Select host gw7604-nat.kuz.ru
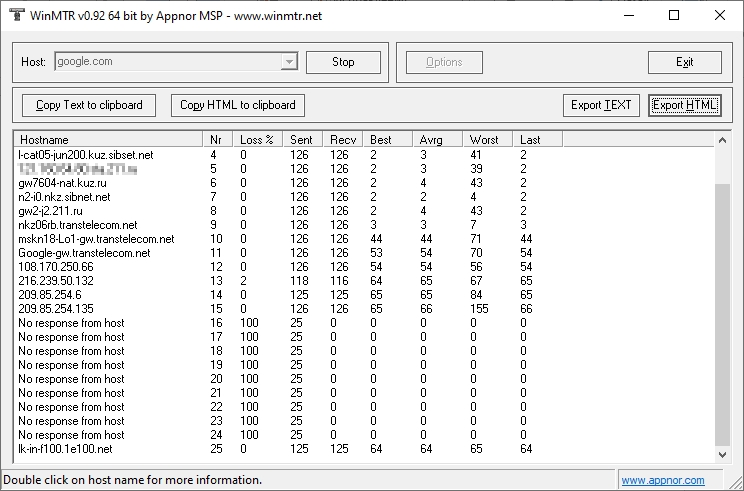This screenshot has width=744, height=491. click(x=62, y=183)
